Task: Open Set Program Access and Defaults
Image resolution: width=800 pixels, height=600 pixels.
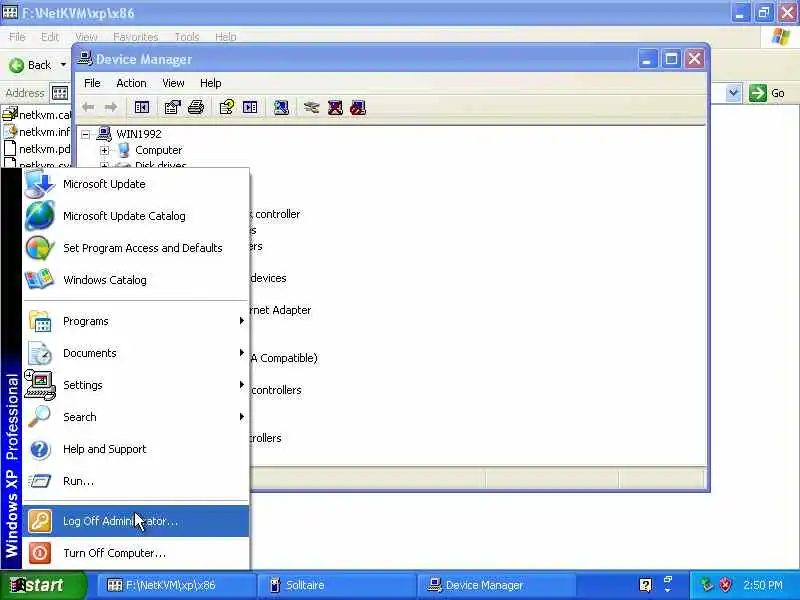Action: tap(136, 248)
